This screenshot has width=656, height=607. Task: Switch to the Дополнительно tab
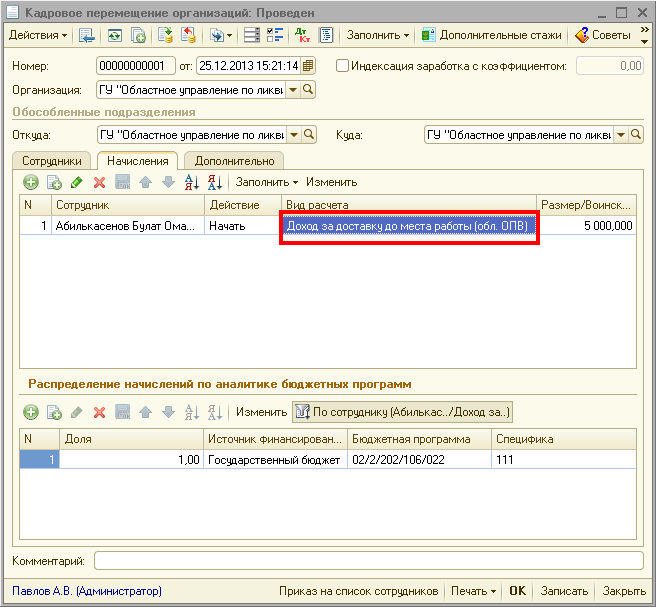(x=234, y=160)
